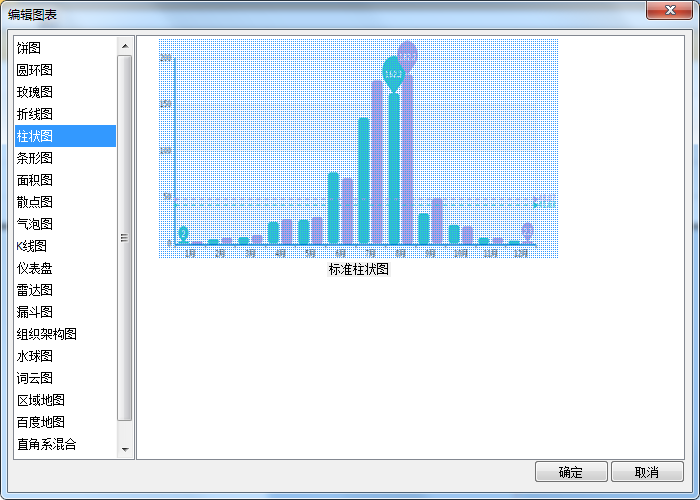700x500 pixels.
Task: Pick 雷达图 in the list
Action: click(36, 290)
